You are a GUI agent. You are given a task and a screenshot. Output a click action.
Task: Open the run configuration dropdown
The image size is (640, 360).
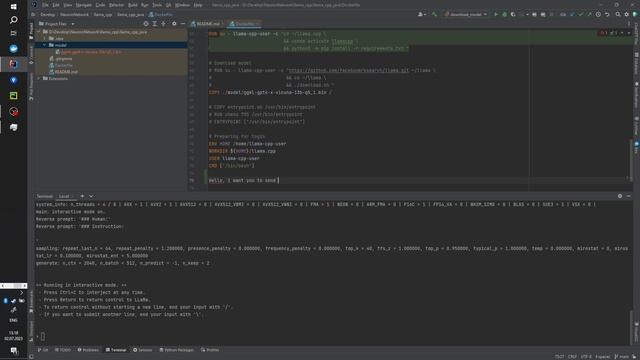point(466,14)
